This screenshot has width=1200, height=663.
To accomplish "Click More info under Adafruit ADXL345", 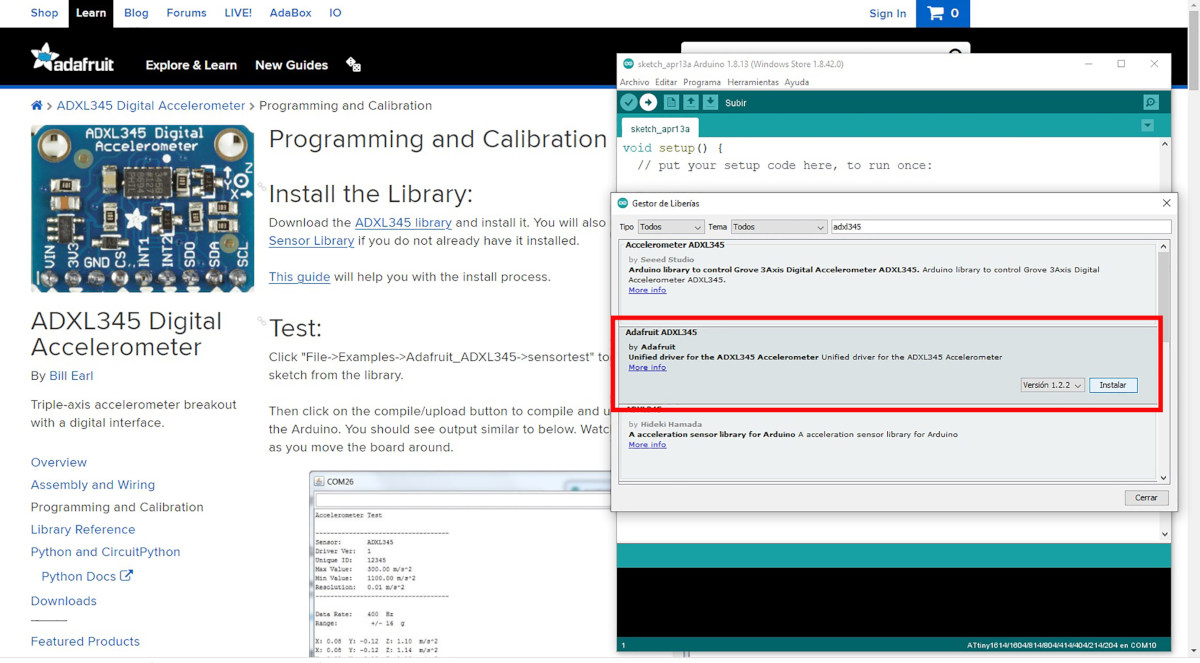I will [647, 367].
